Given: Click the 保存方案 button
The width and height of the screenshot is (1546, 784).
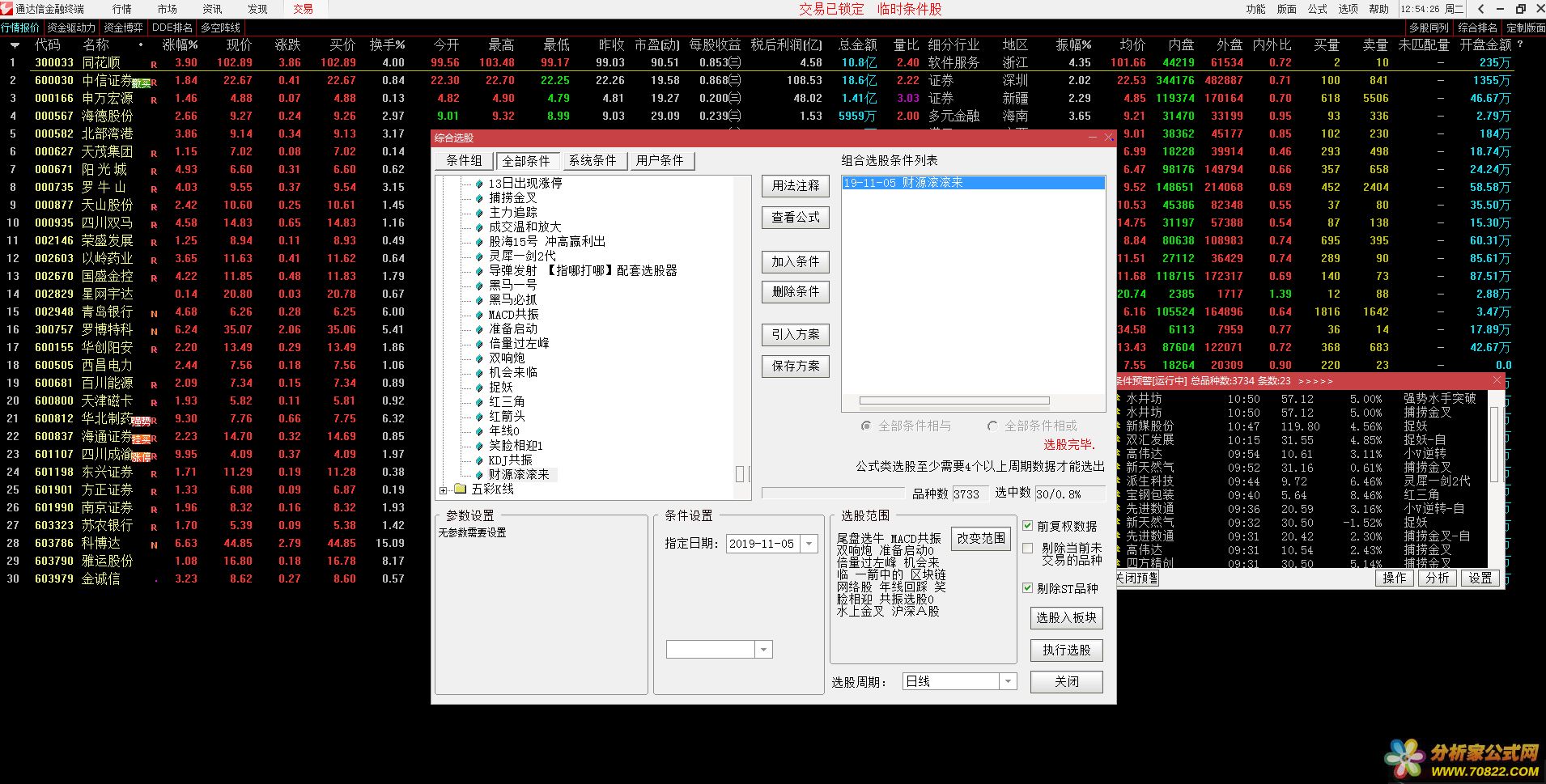Looking at the screenshot, I should click(x=796, y=367).
